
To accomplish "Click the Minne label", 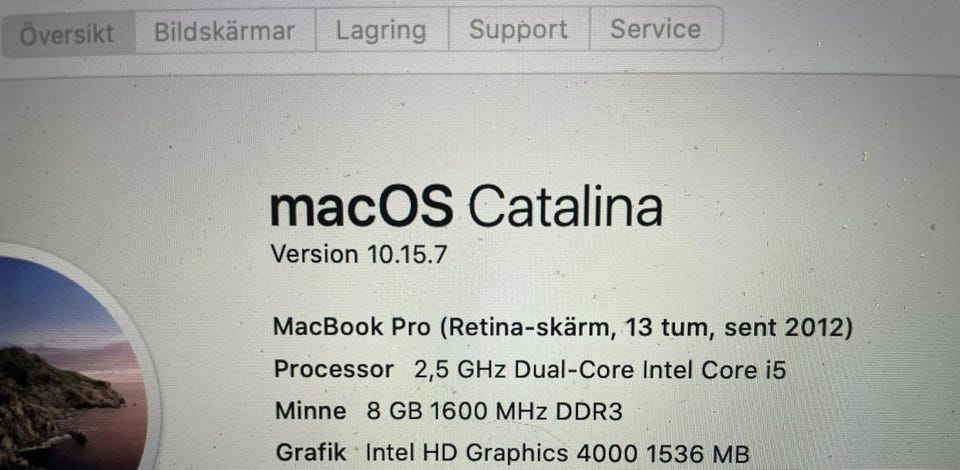I will pos(310,411).
